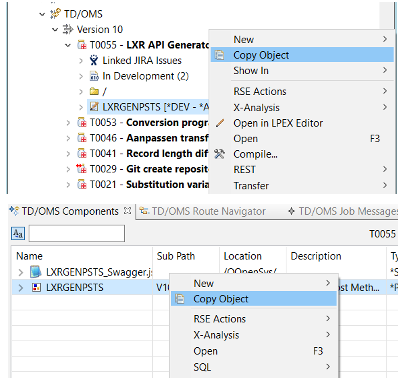The width and height of the screenshot is (400, 378).
Task: Expand the T0053 Conversion program task
Action: tap(68, 123)
